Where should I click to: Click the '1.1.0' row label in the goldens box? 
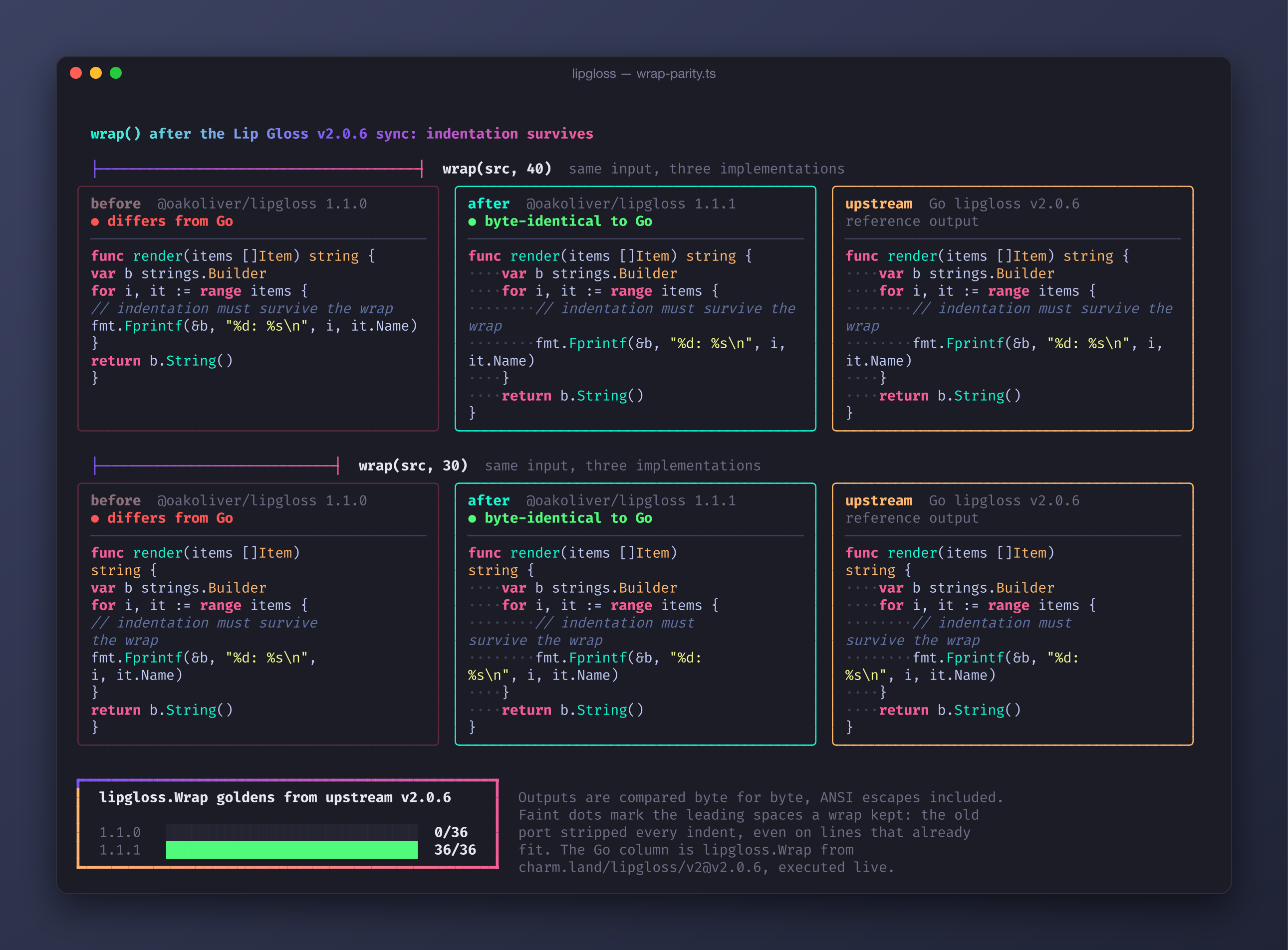[120, 833]
